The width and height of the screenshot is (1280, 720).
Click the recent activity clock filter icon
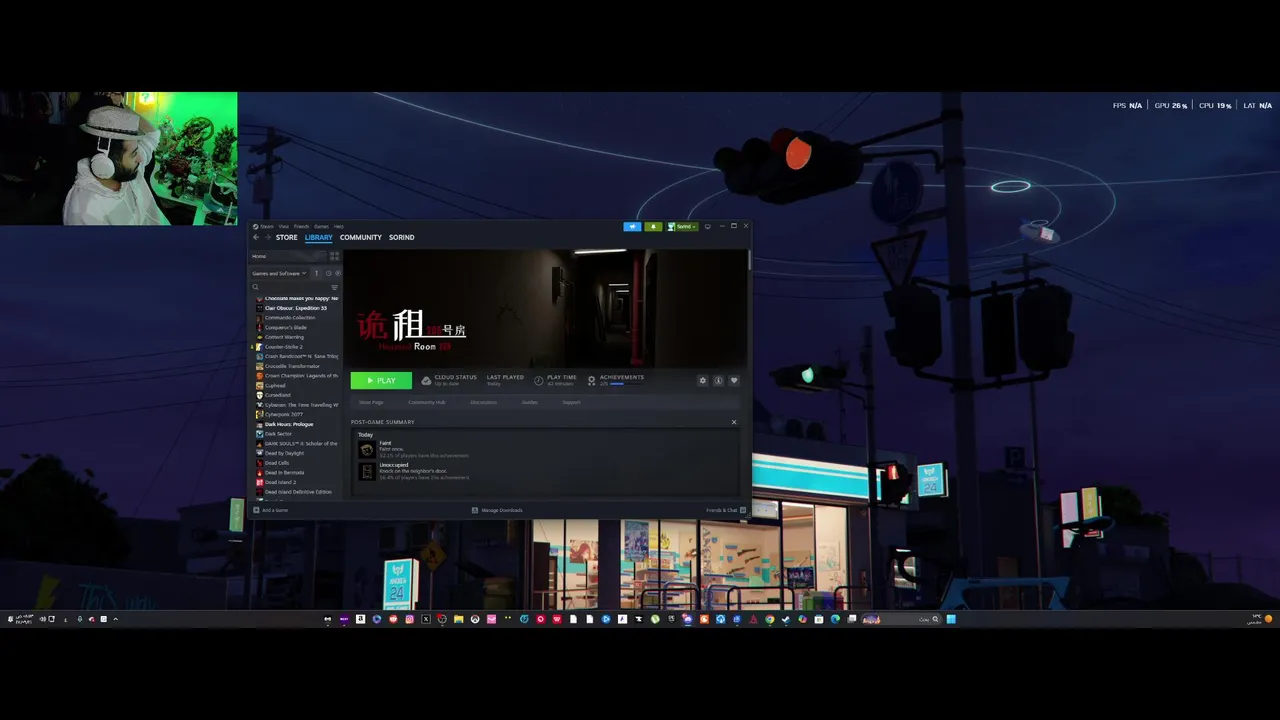pos(328,273)
